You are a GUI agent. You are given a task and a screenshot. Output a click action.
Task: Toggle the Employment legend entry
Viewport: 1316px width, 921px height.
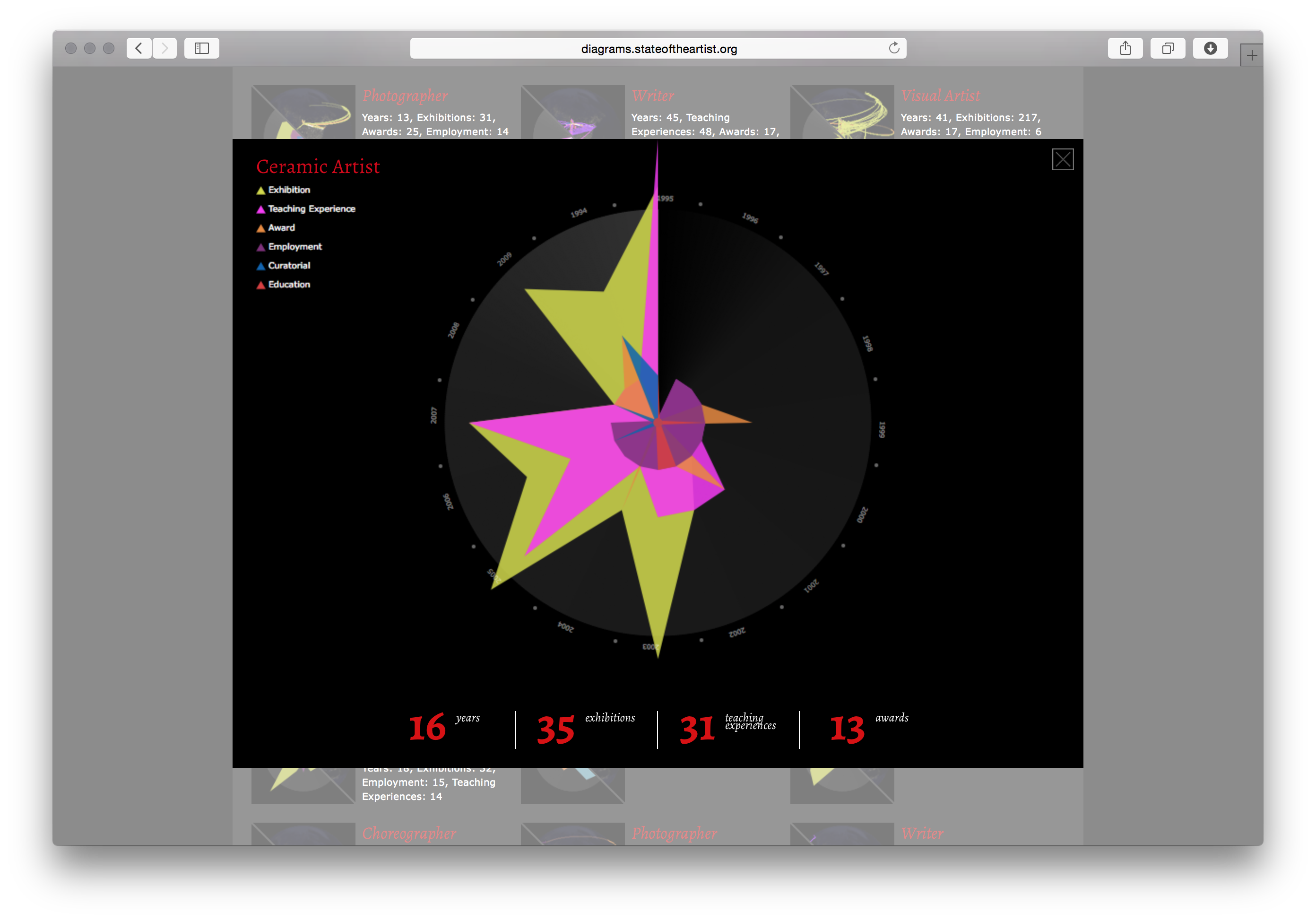click(x=294, y=246)
